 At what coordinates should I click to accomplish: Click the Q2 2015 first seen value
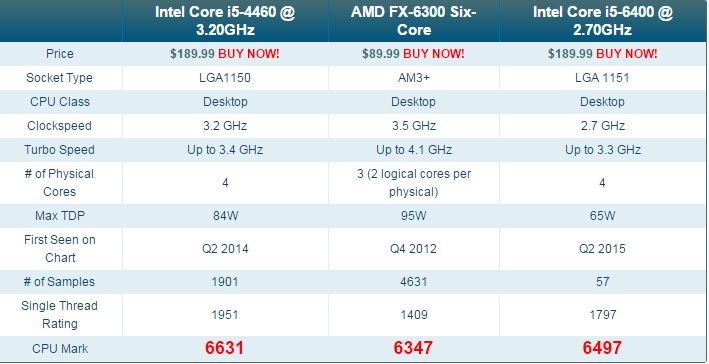click(x=602, y=249)
